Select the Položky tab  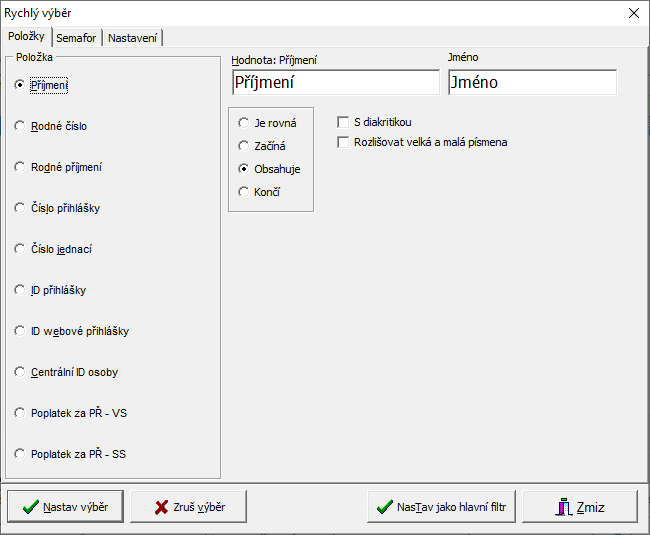pos(26,36)
